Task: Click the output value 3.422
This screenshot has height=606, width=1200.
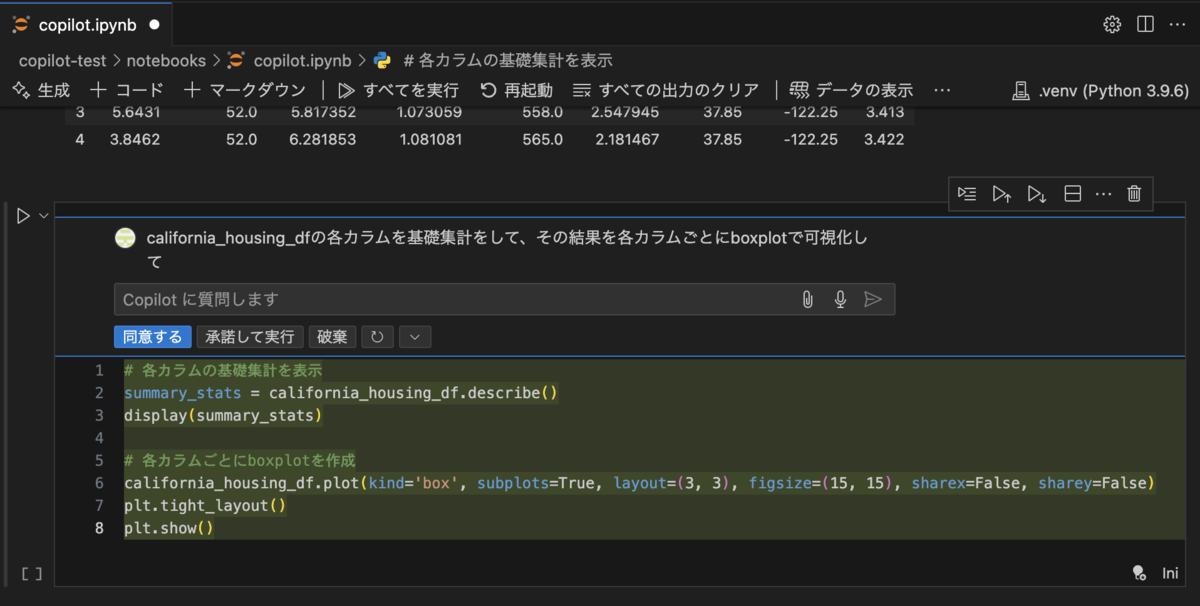Action: tap(884, 139)
